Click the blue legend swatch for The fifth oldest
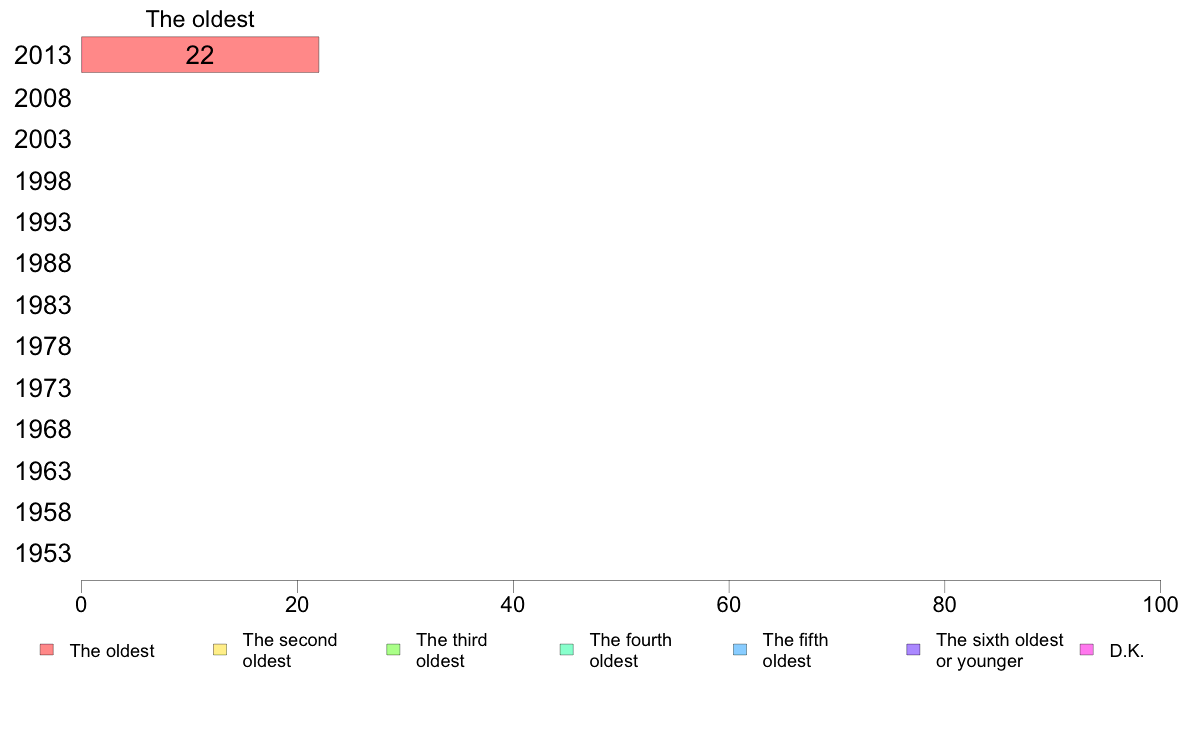Screen dimensions: 1188x736 pos(740,650)
